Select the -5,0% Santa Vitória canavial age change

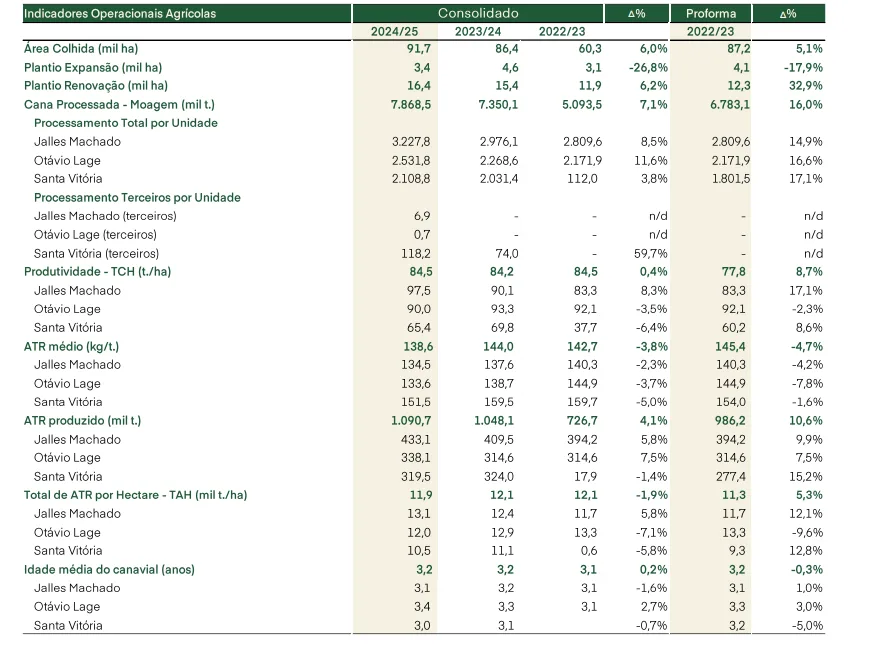808,626
